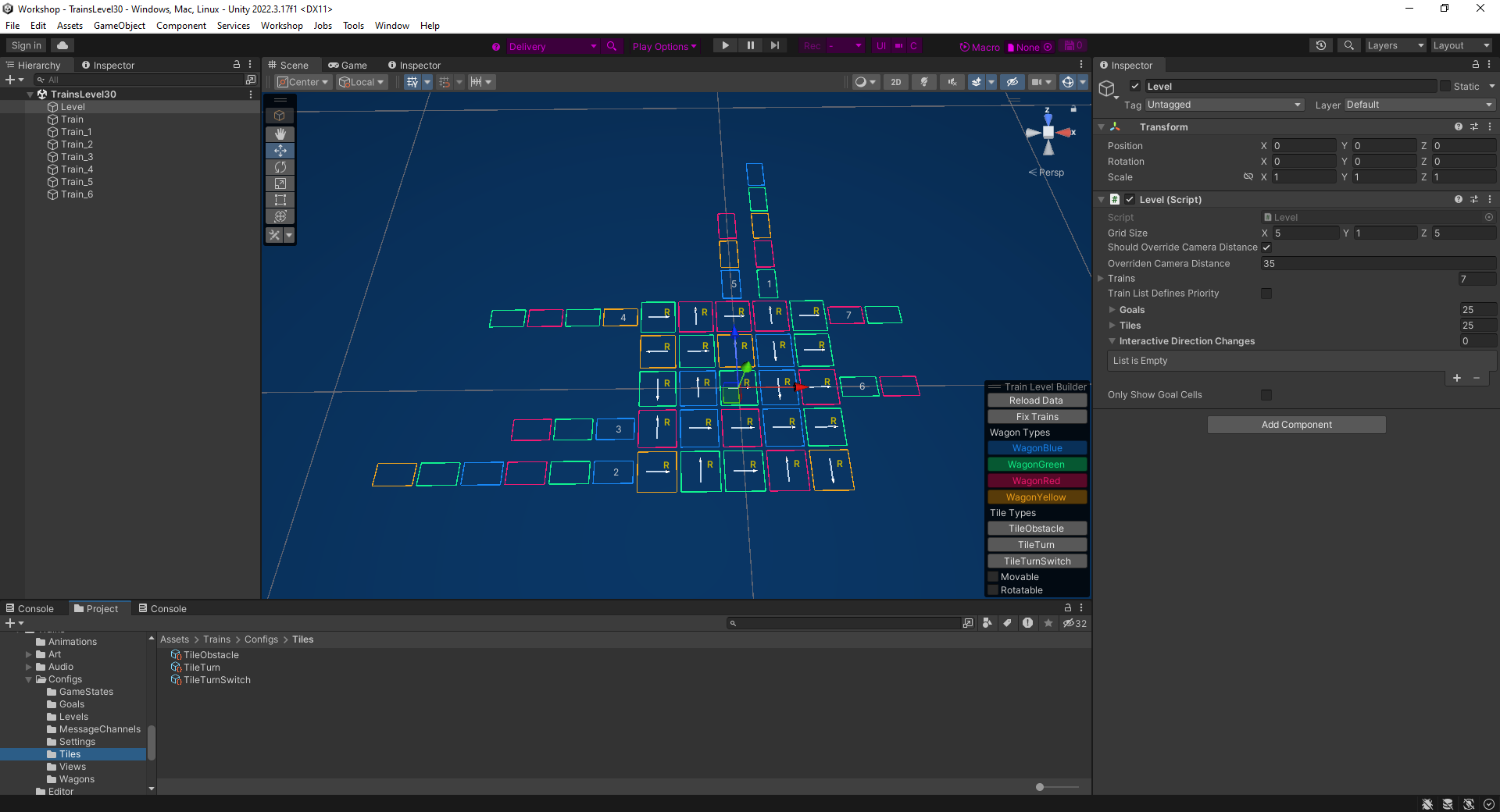Image resolution: width=1500 pixels, height=812 pixels.
Task: Open the Layers dropdown in toolbar
Action: (1396, 46)
